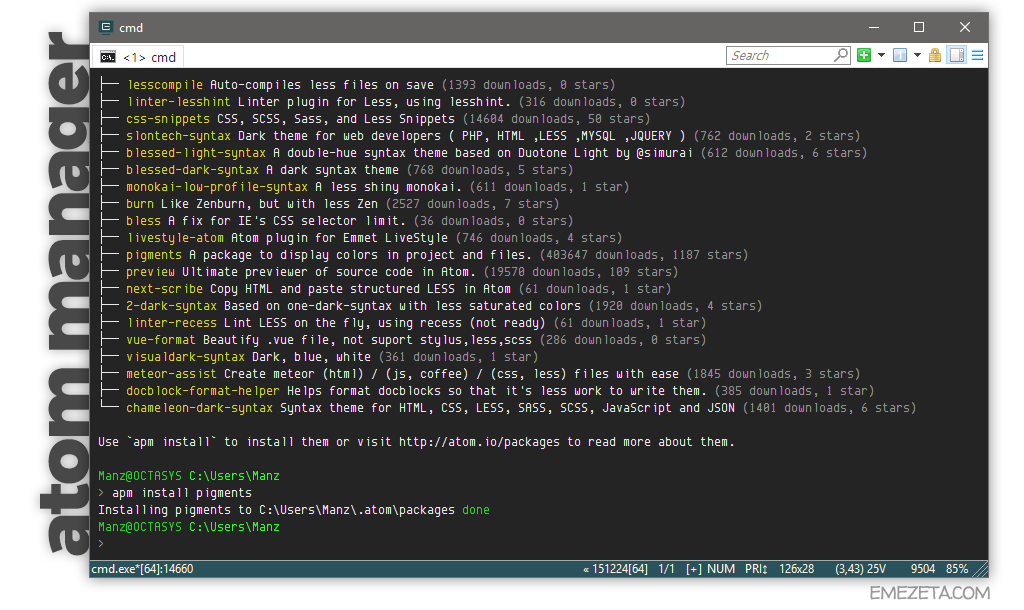Click the linter-lesshint package name
The height and width of the screenshot is (610, 1024).
click(179, 102)
